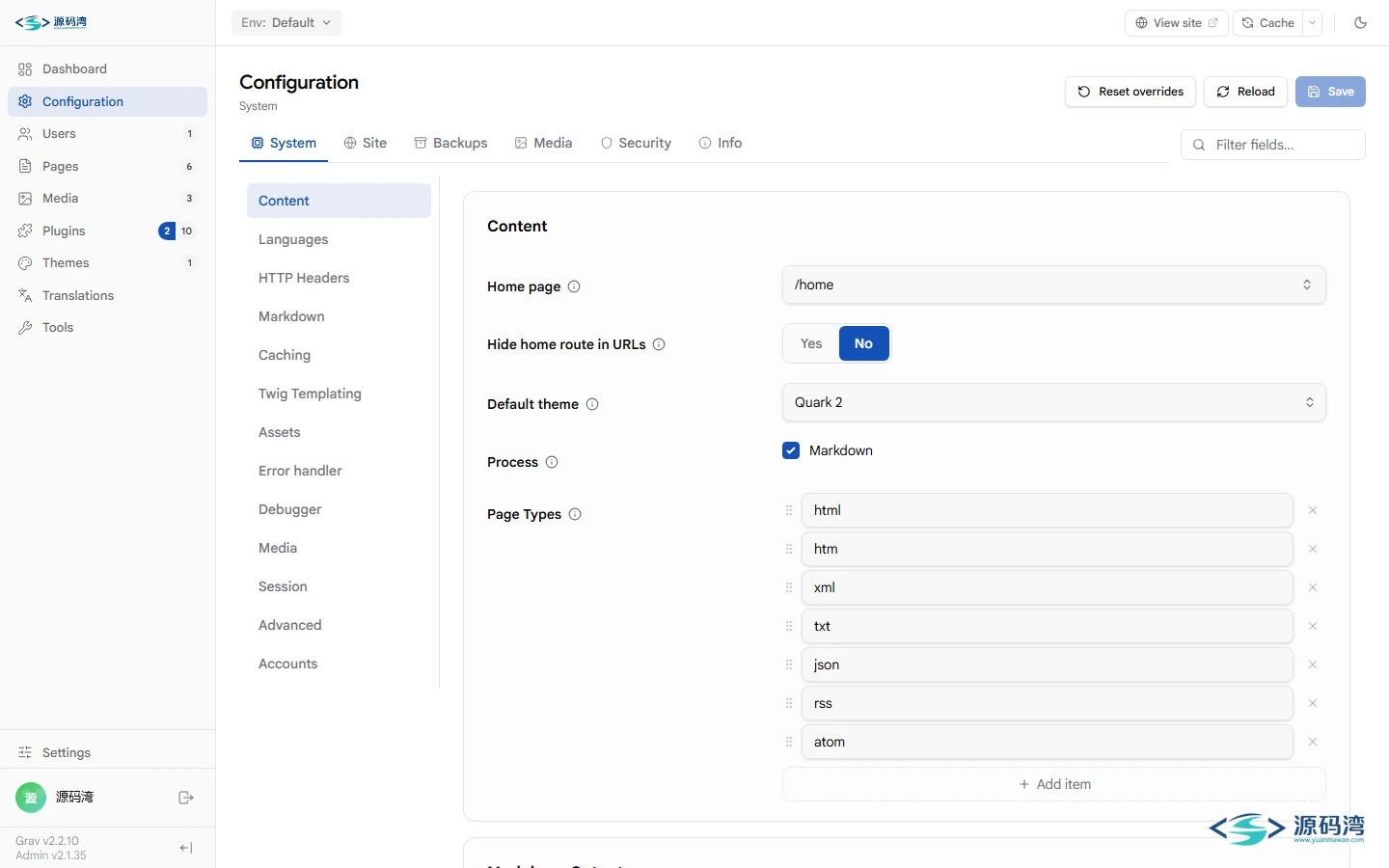Open the Home page selector
Viewport: 1389px width, 868px height.
(1053, 285)
